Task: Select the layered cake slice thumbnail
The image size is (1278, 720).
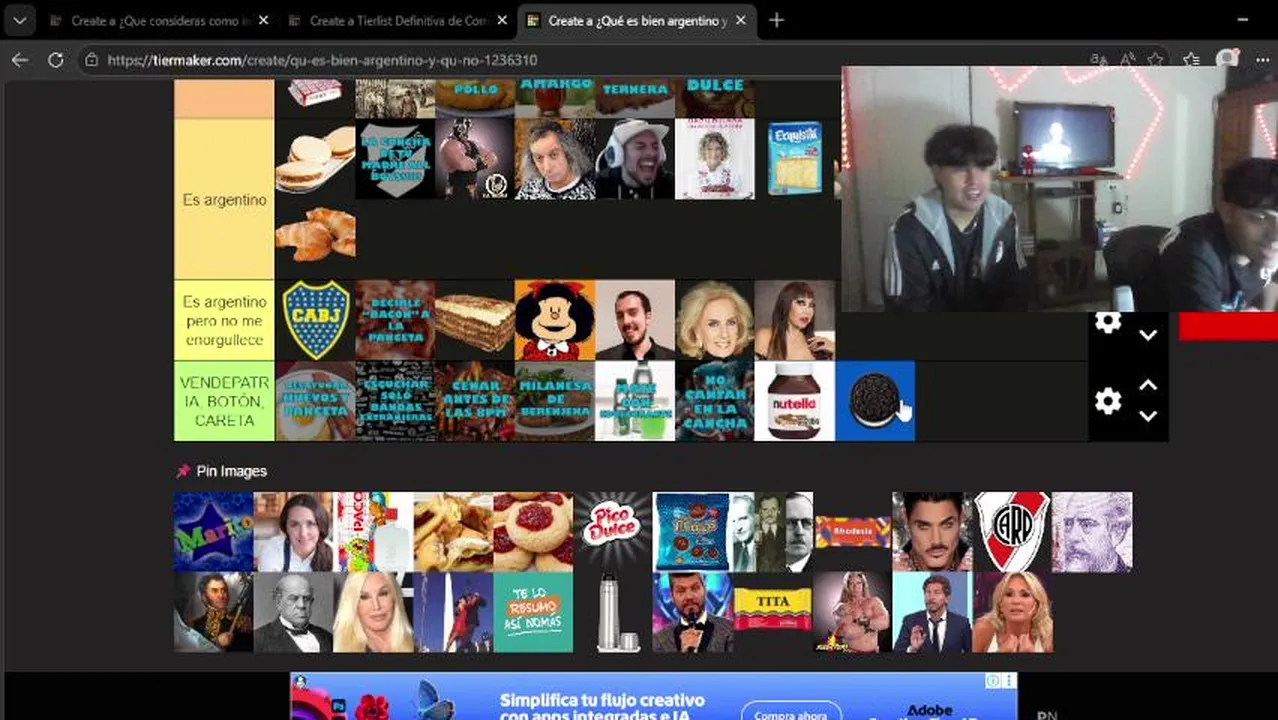Action: (x=475, y=320)
